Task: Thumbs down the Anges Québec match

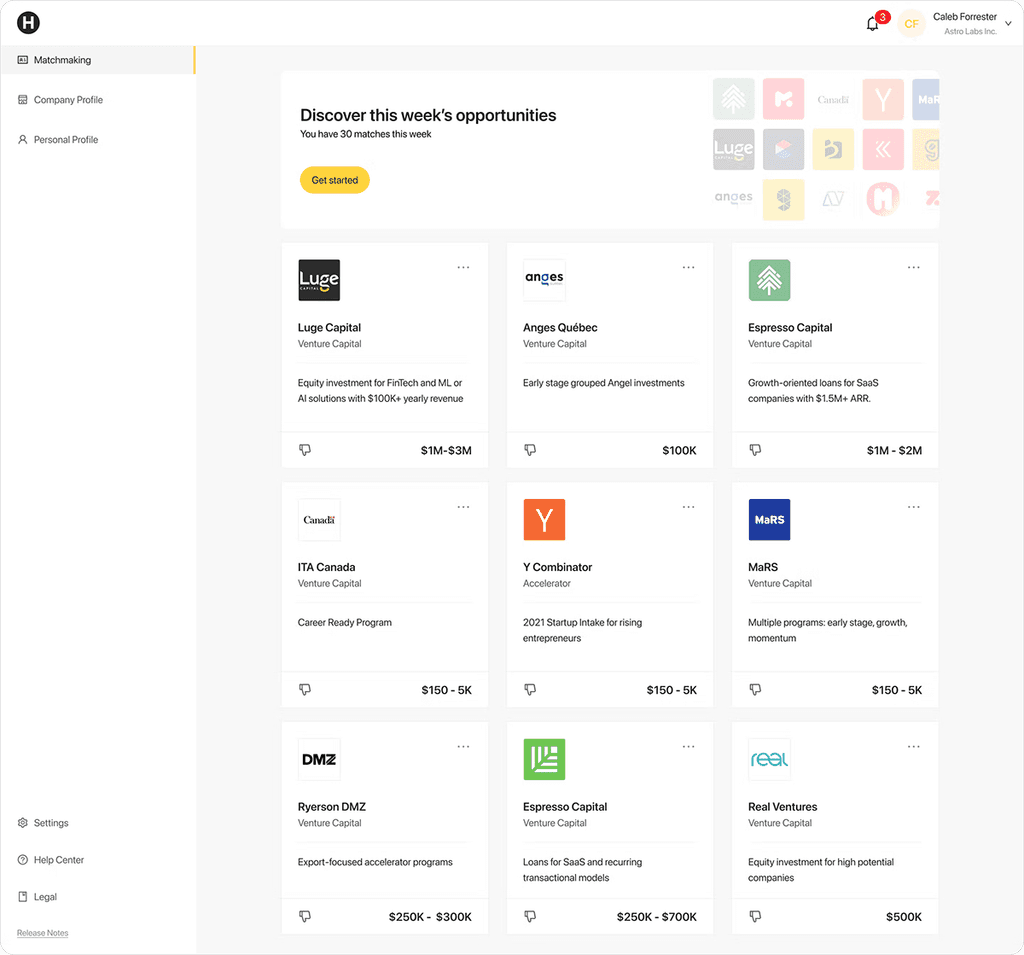Action: click(530, 450)
